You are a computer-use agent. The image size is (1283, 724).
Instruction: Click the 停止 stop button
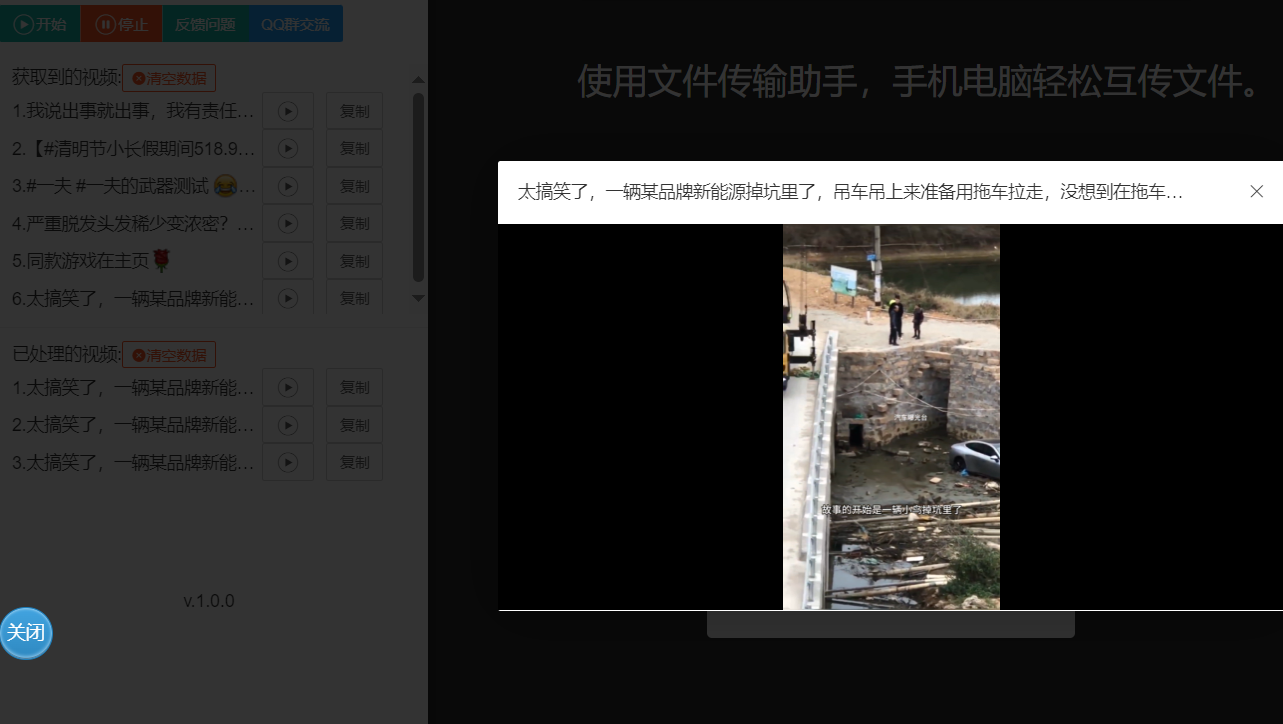121,24
